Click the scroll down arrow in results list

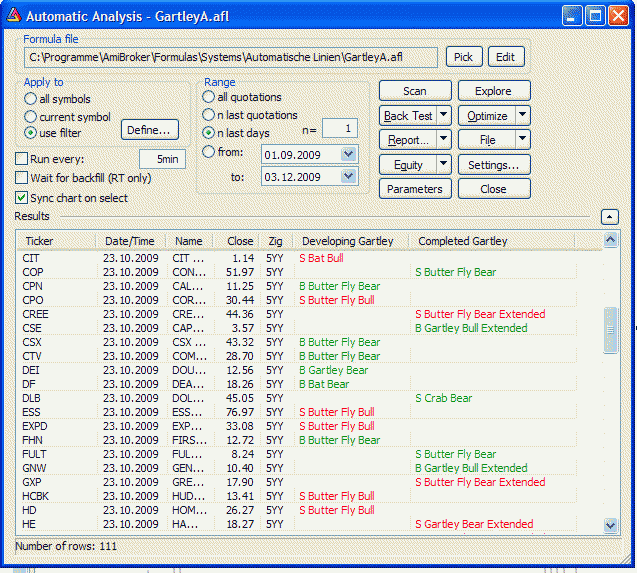tap(611, 525)
